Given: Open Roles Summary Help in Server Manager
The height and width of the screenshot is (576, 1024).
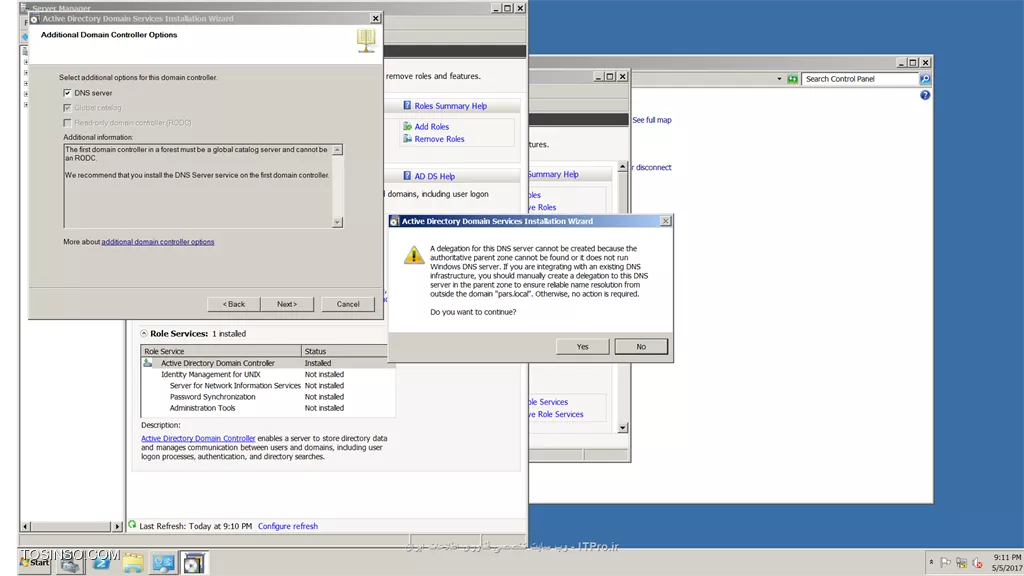Looking at the screenshot, I should point(450,106).
